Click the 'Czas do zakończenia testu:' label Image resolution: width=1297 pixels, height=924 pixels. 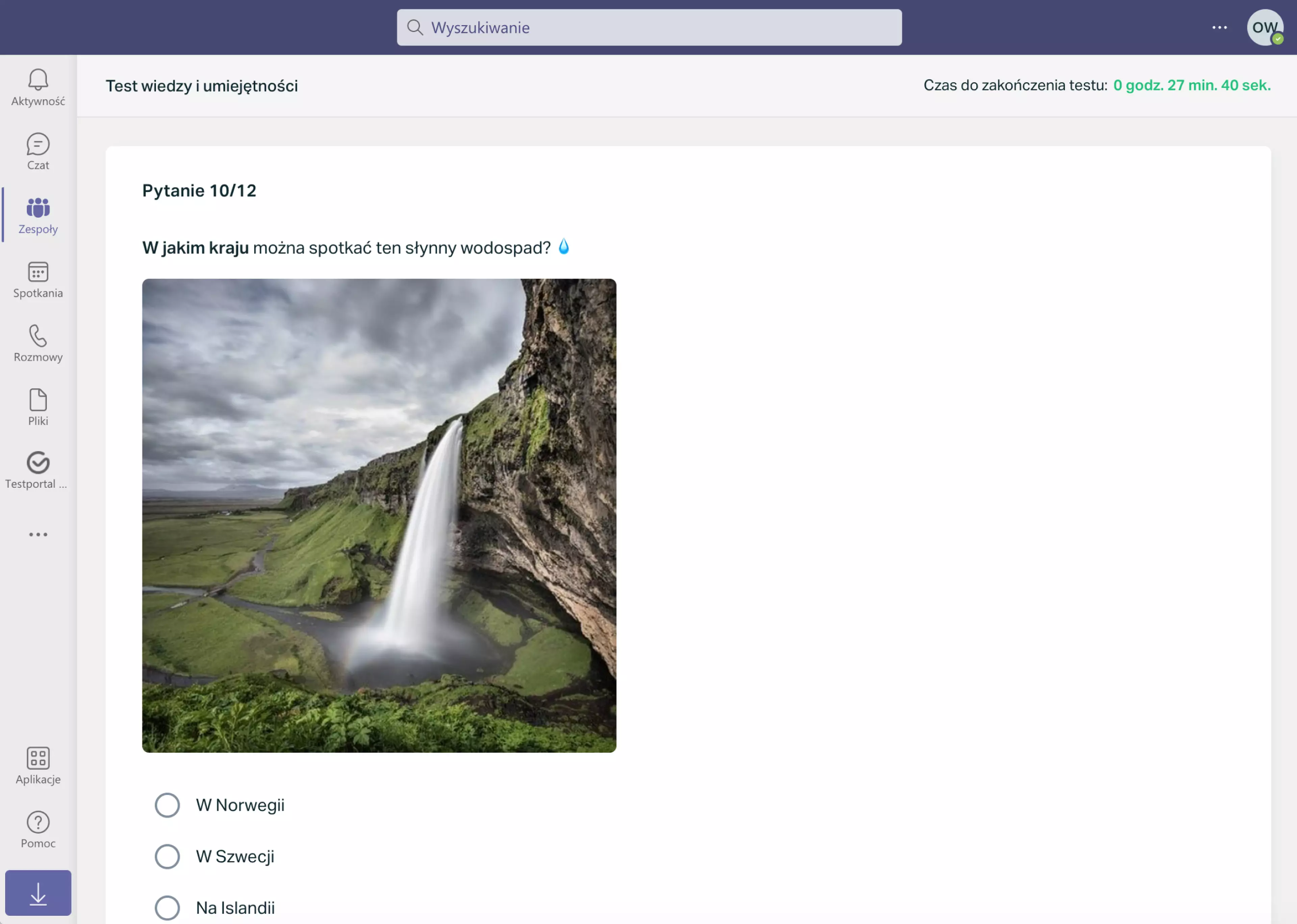[1015, 85]
